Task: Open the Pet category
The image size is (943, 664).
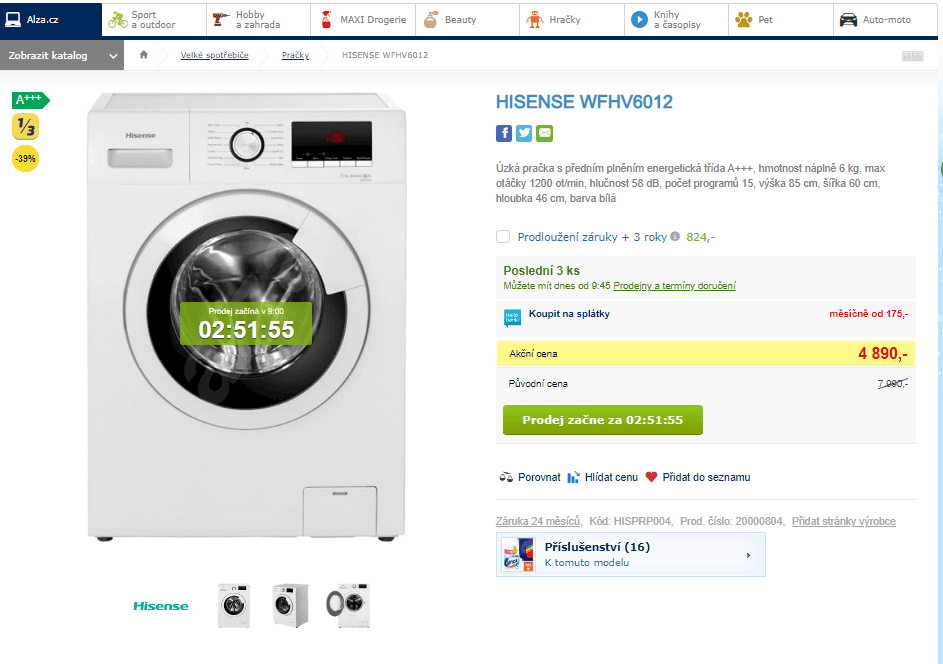Action: click(x=781, y=19)
